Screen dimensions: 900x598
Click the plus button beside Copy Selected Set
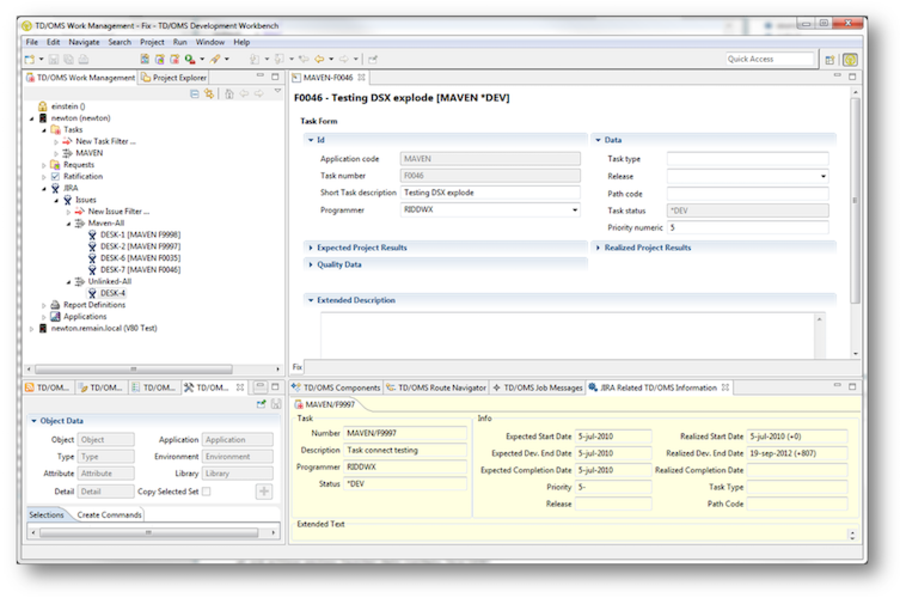coord(264,491)
